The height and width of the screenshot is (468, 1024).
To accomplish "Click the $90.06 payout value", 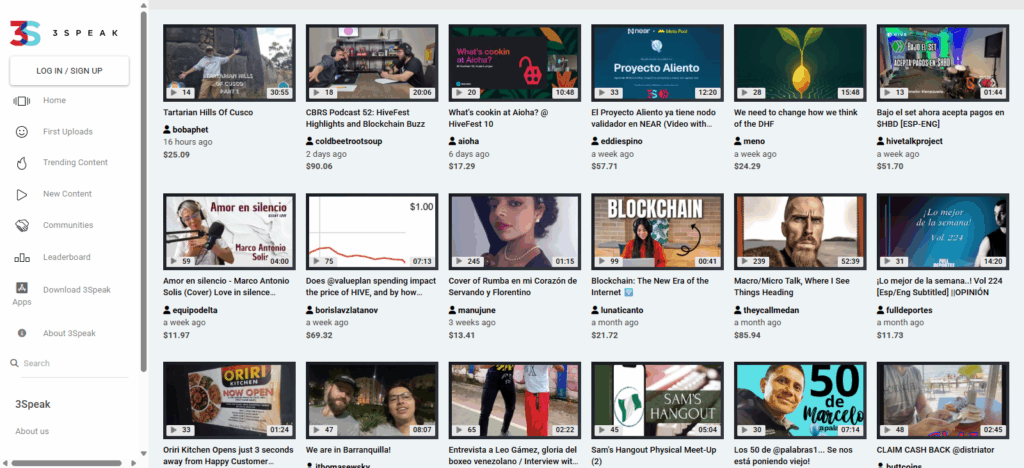I will click(319, 166).
